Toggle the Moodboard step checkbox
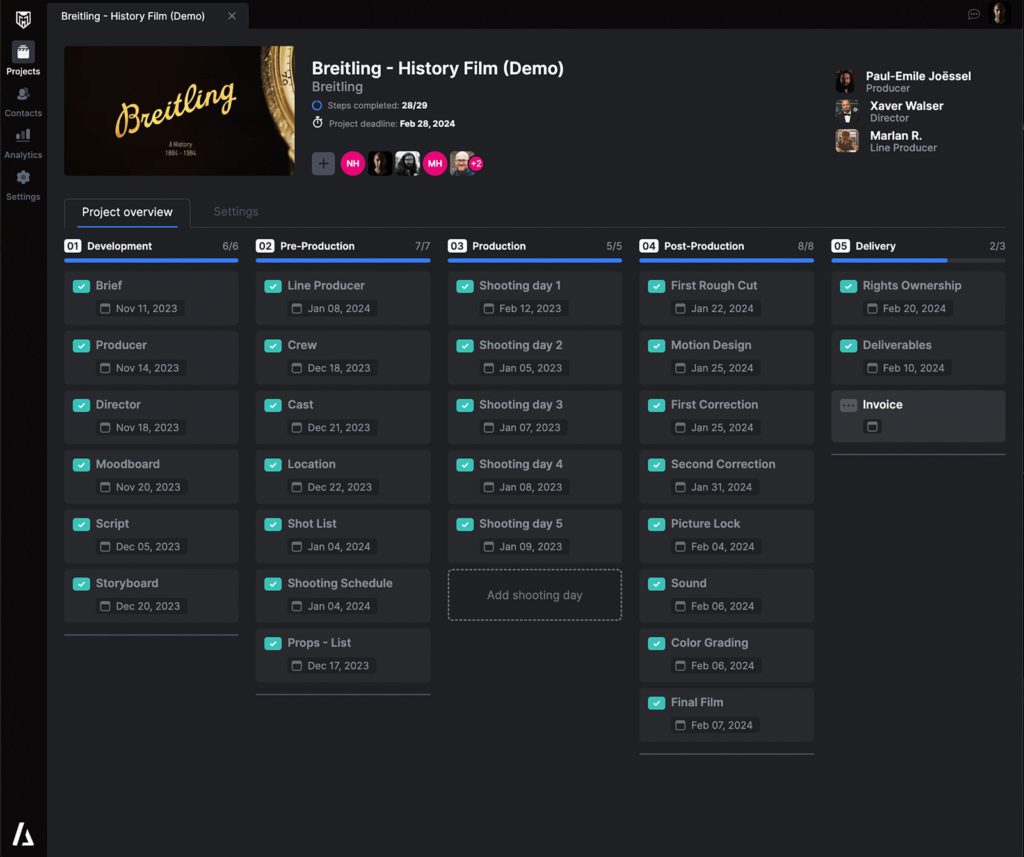The height and width of the screenshot is (857, 1024). 81,464
